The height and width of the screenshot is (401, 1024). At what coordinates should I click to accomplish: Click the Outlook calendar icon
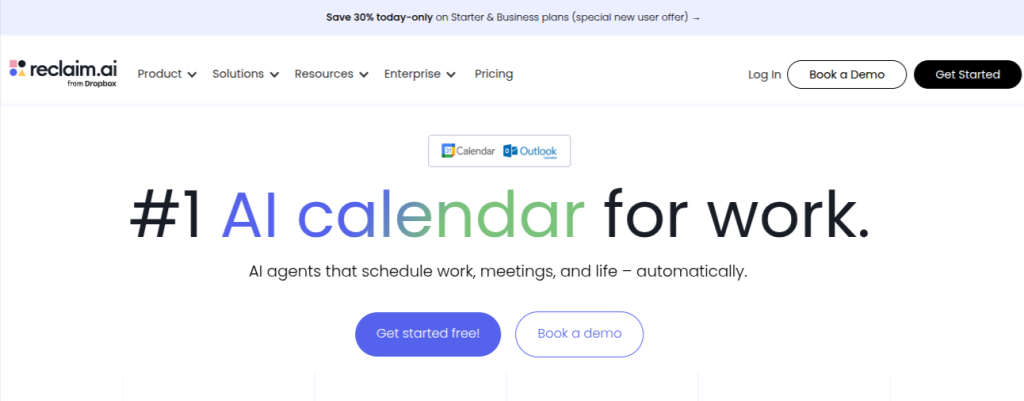coord(510,151)
